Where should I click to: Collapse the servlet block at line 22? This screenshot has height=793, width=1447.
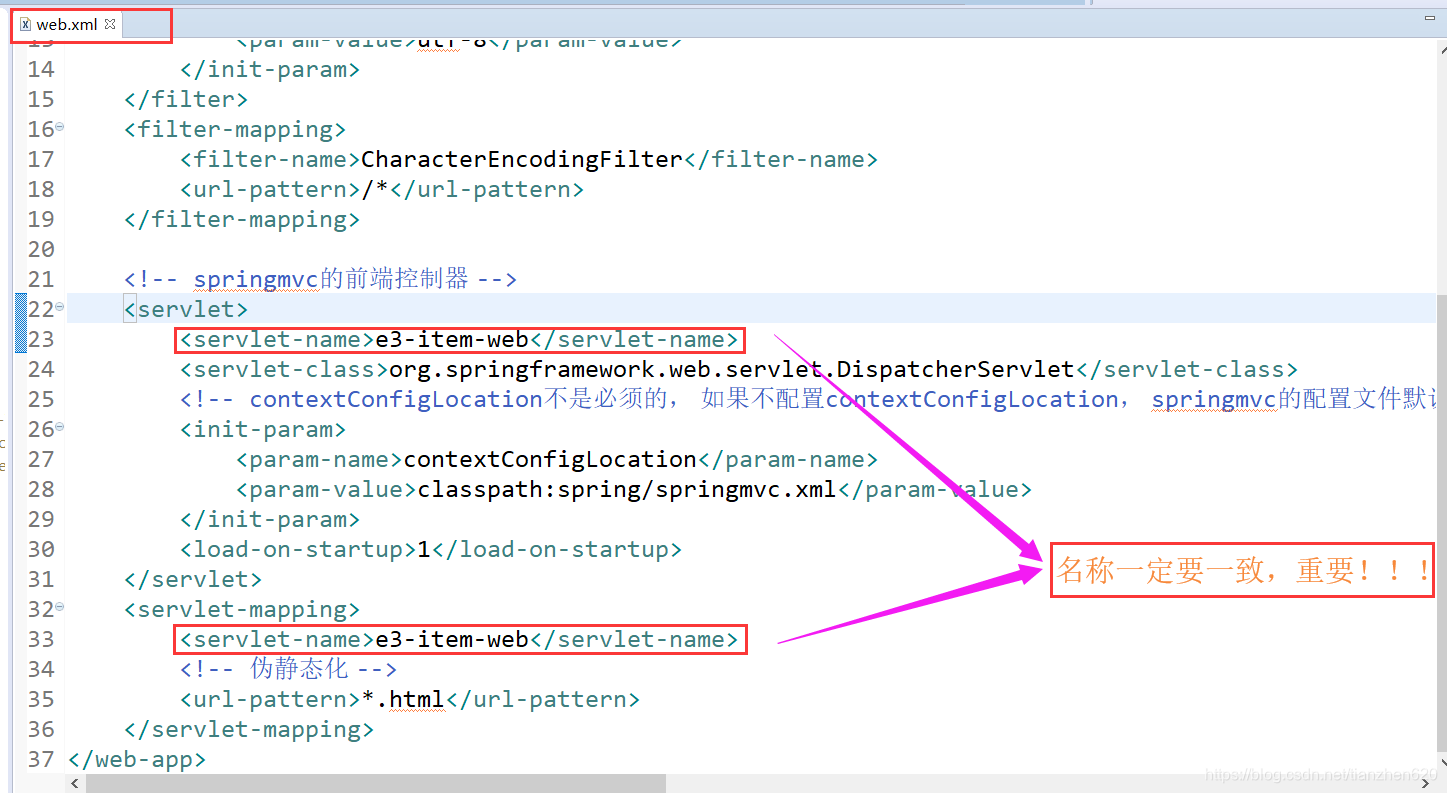coord(60,306)
